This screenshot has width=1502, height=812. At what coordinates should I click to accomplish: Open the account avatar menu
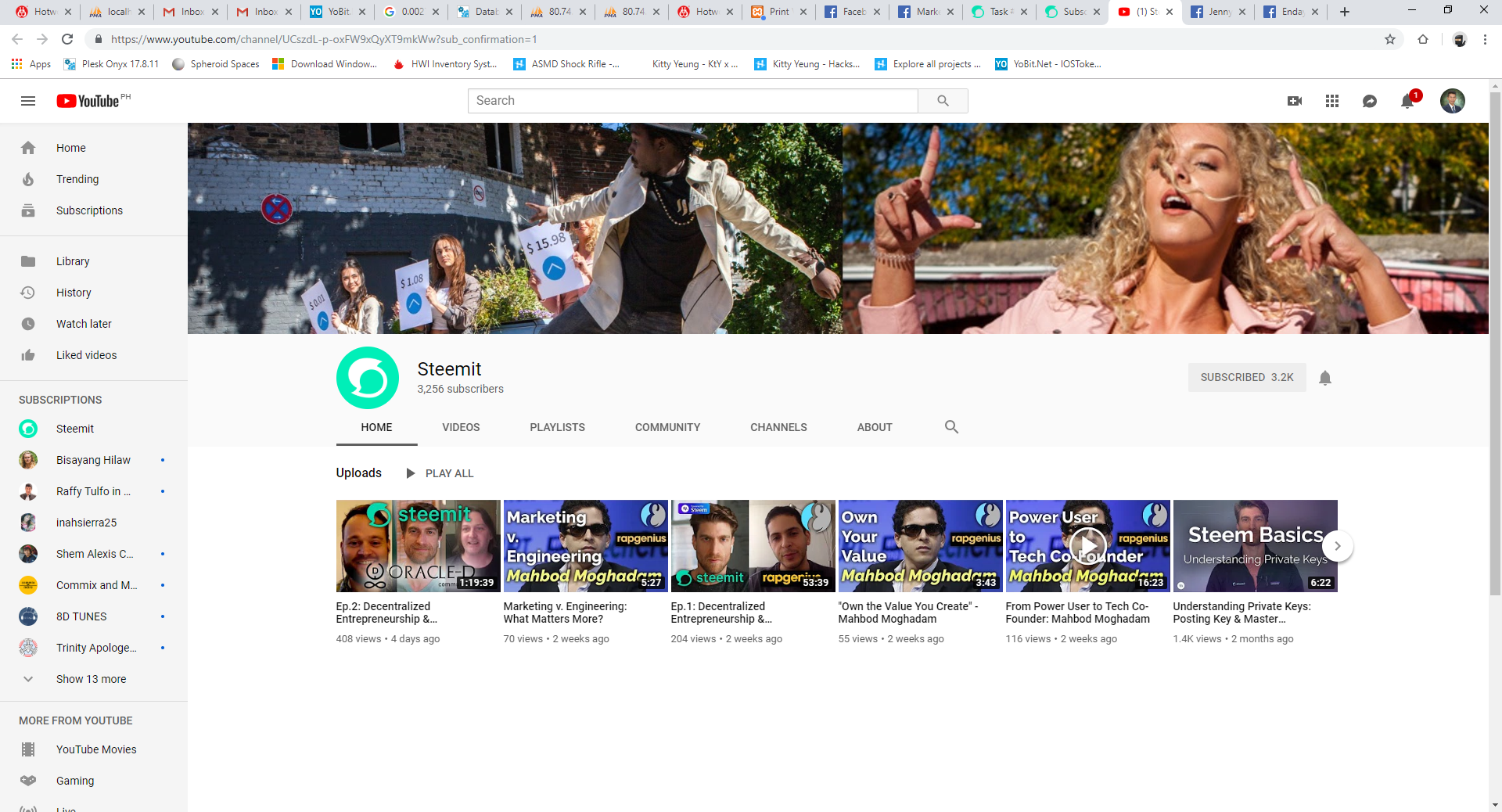point(1453,101)
